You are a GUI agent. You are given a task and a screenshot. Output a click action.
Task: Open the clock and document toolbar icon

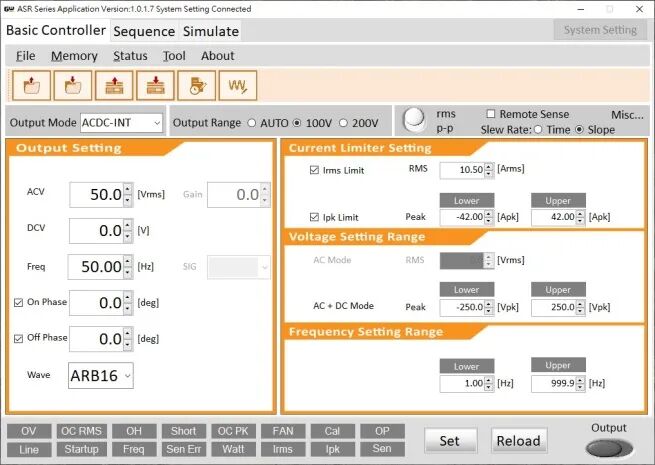point(197,86)
